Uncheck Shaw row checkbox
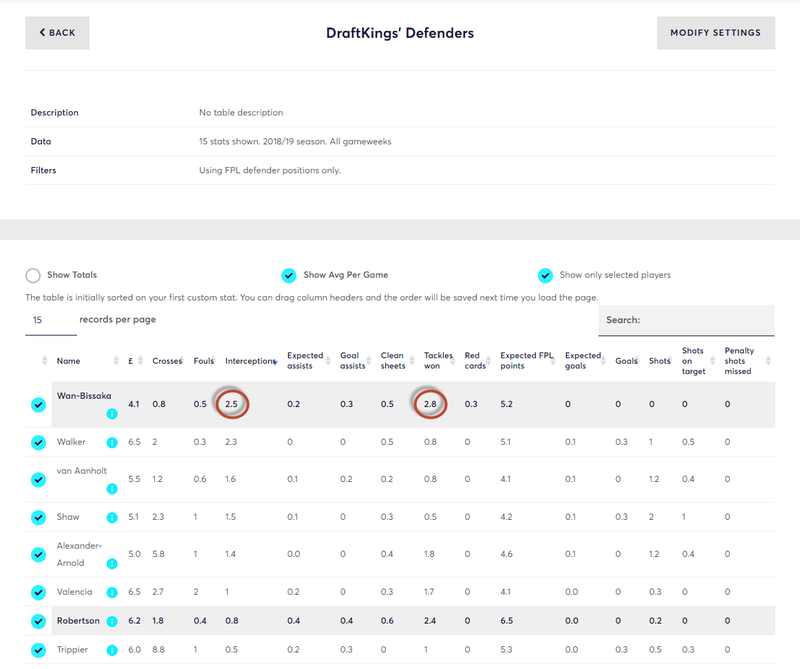 click(x=38, y=517)
